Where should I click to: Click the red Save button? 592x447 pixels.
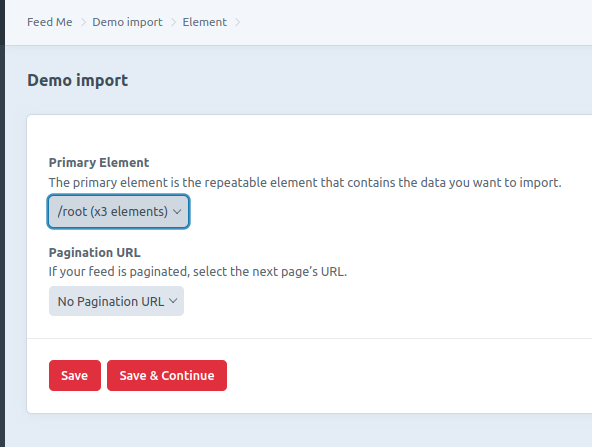click(75, 375)
